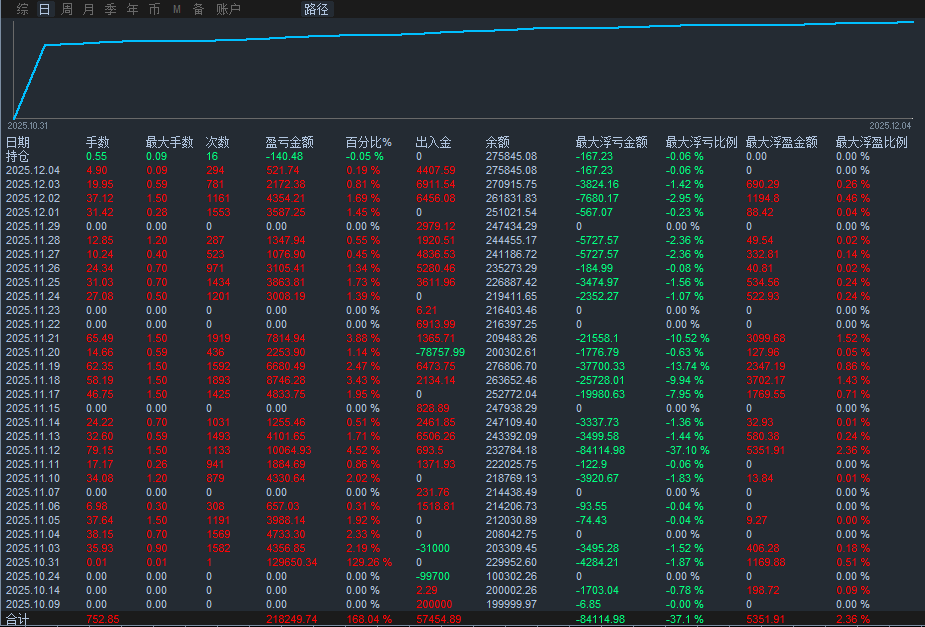This screenshot has height=627, width=925.
Task: Select the percentage value 129.26 %
Action: [x=369, y=563]
